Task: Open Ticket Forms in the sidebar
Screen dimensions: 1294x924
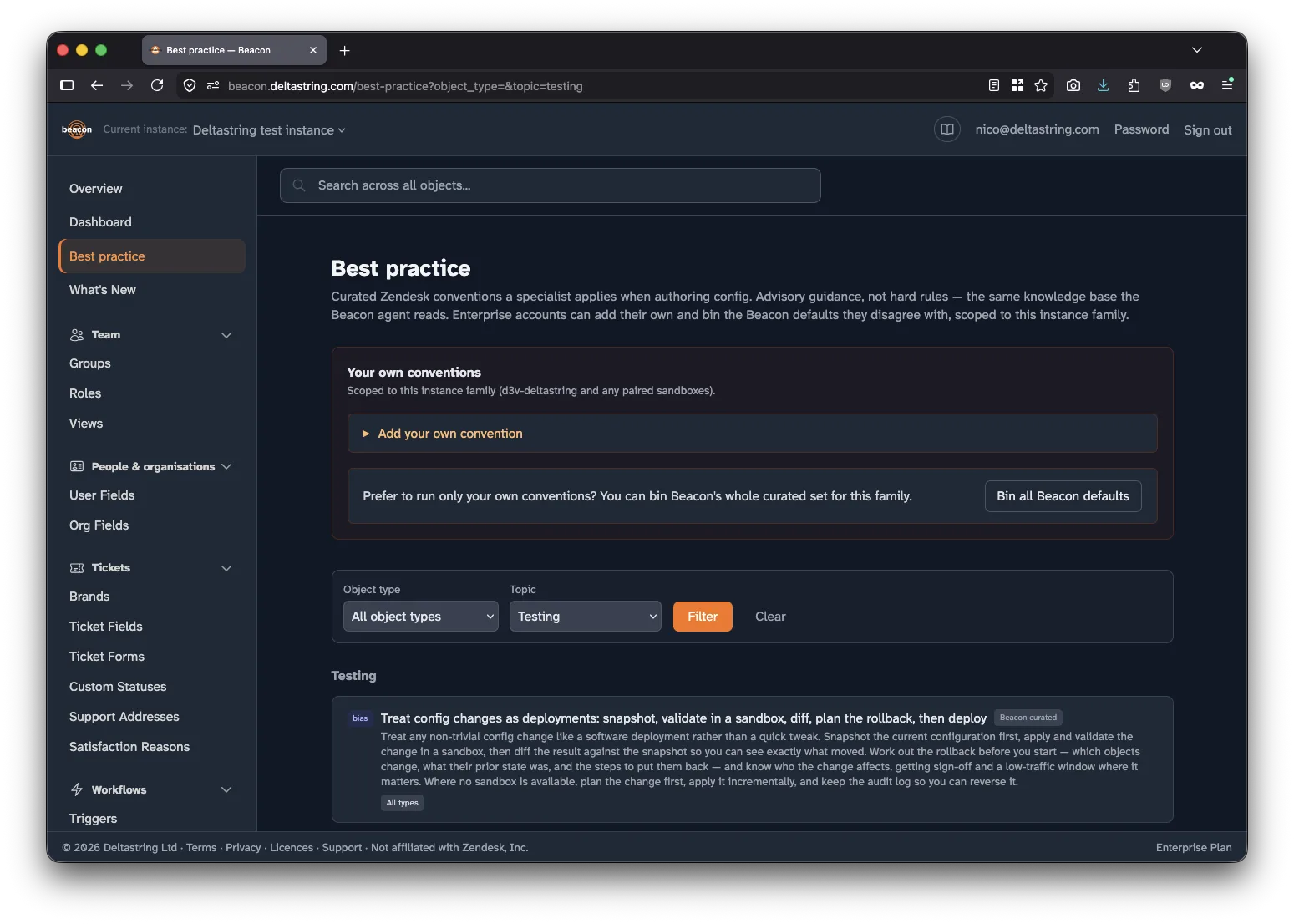Action: coord(107,657)
